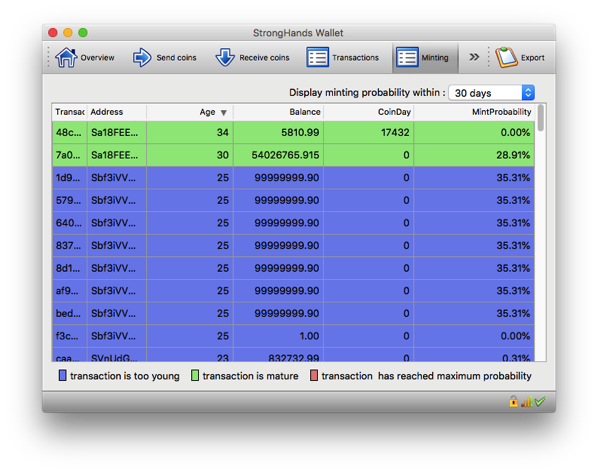
Task: Click the Age value 30
Action: [x=190, y=155]
